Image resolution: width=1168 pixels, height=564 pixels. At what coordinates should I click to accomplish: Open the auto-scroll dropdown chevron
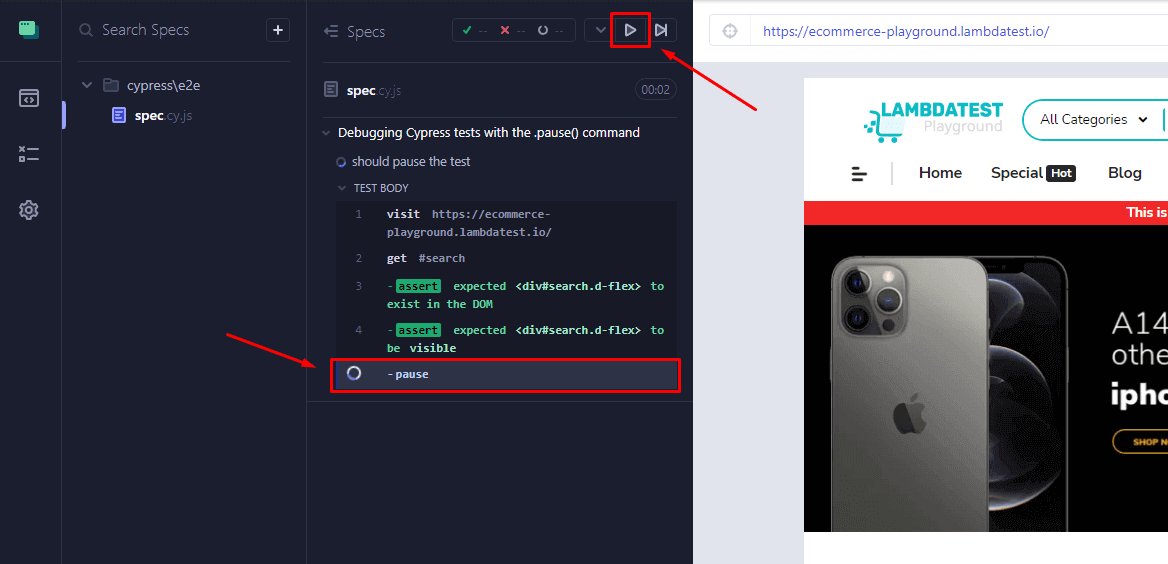point(600,31)
